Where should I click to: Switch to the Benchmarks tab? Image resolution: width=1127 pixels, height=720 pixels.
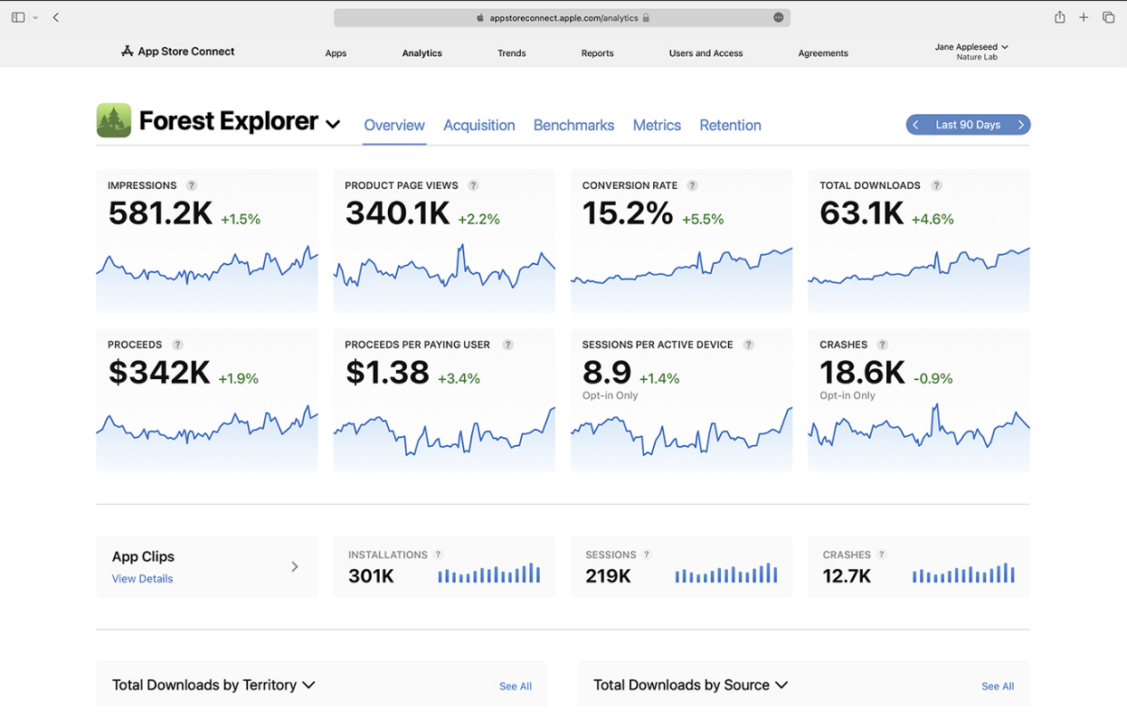pyautogui.click(x=574, y=125)
